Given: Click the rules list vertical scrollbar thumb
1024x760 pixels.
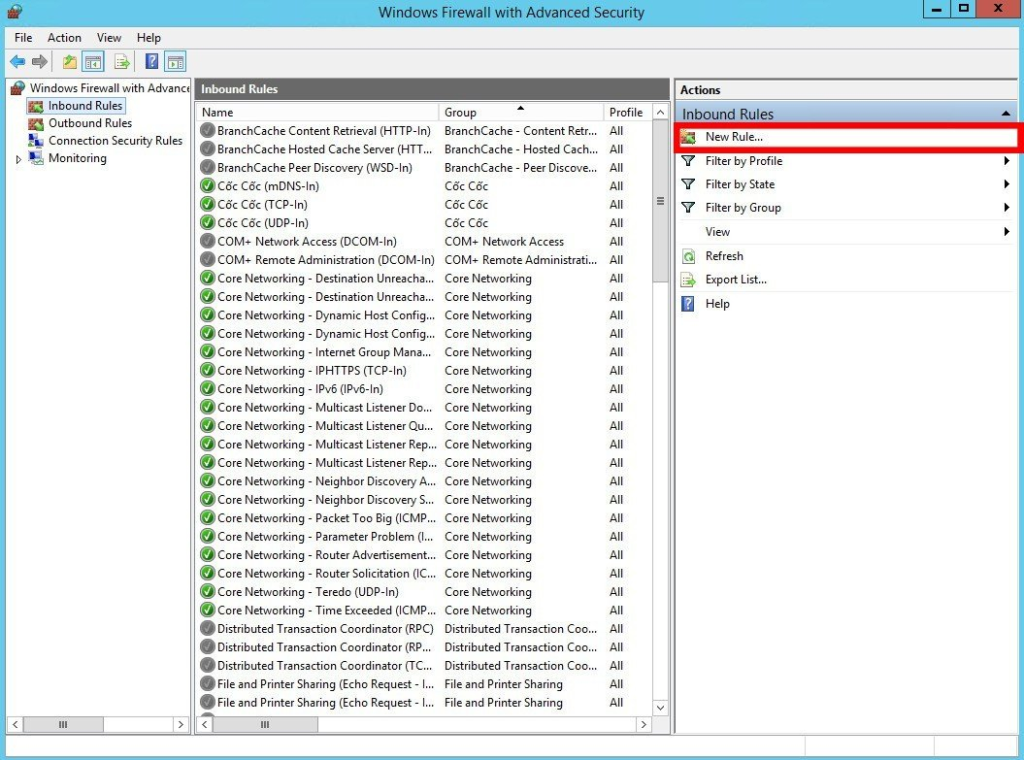Looking at the screenshot, I should tap(660, 201).
